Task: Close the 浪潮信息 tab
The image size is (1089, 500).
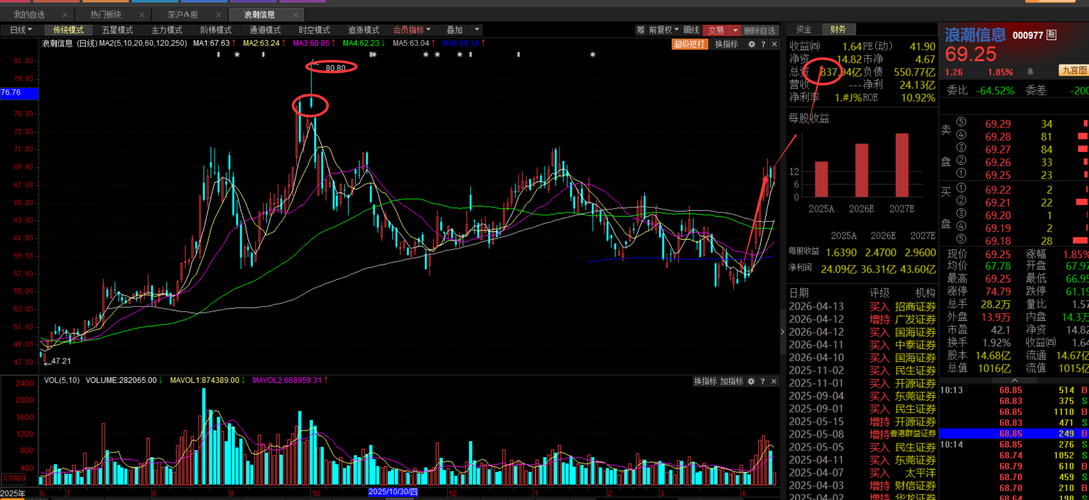Action: tap(296, 15)
